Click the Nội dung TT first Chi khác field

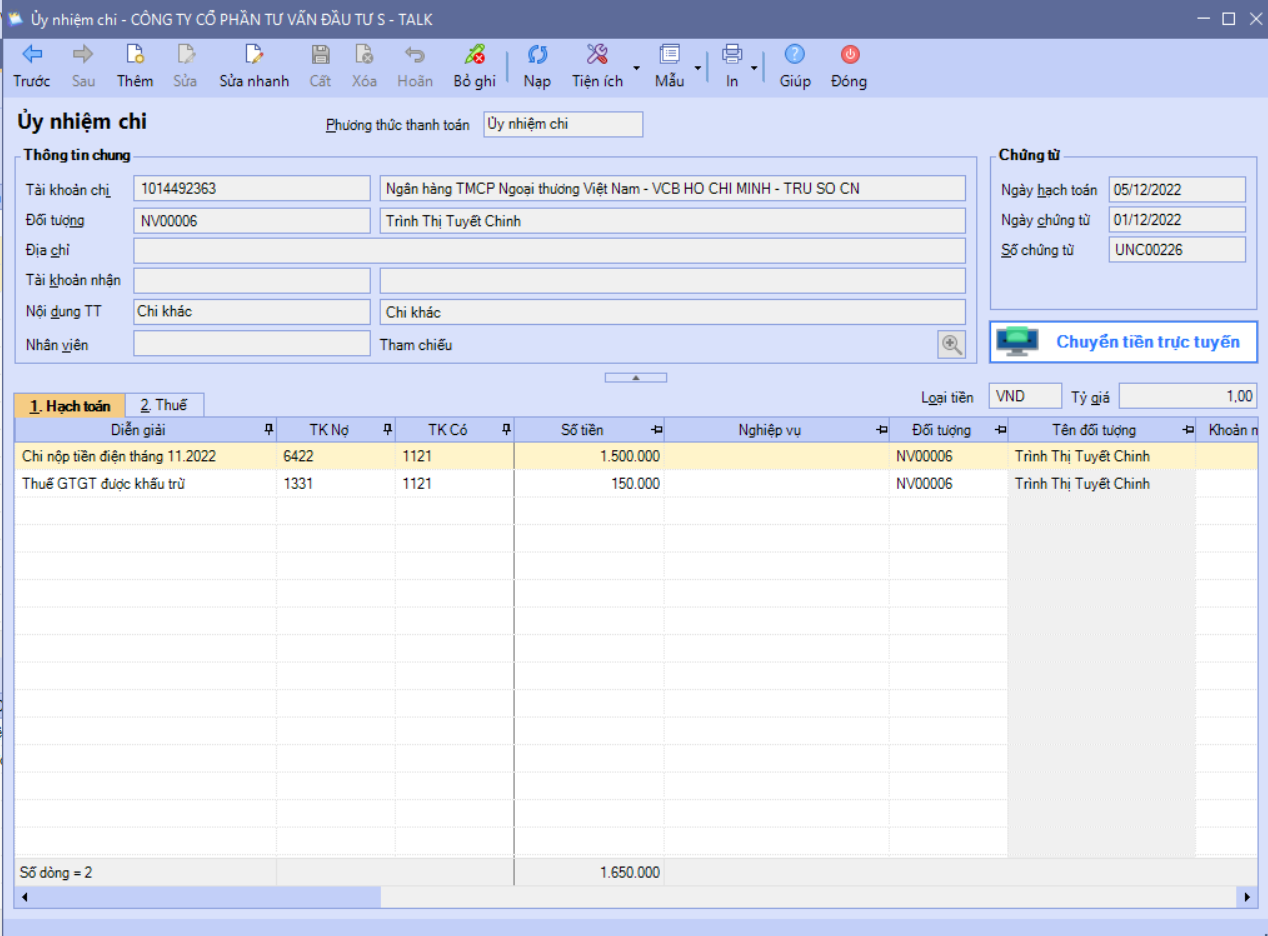click(251, 311)
